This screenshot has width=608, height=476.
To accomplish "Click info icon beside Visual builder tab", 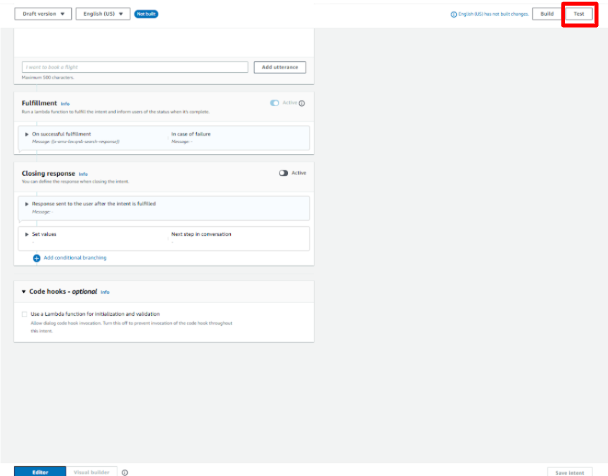I will pos(125,473).
